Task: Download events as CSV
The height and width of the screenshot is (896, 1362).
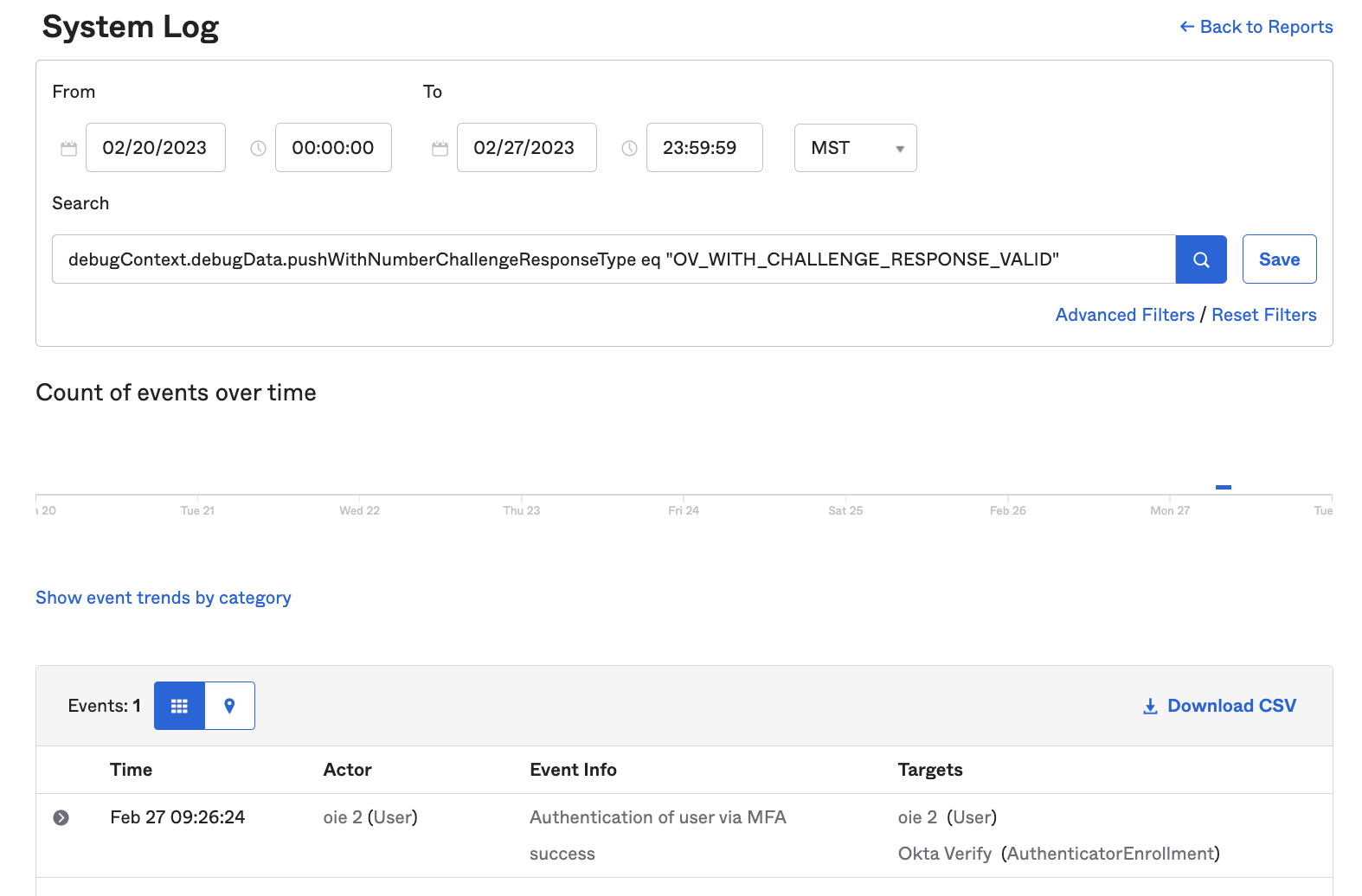Action: click(x=1220, y=706)
